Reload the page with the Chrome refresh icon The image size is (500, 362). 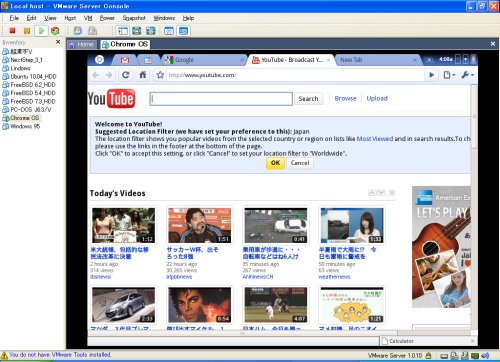[126, 75]
